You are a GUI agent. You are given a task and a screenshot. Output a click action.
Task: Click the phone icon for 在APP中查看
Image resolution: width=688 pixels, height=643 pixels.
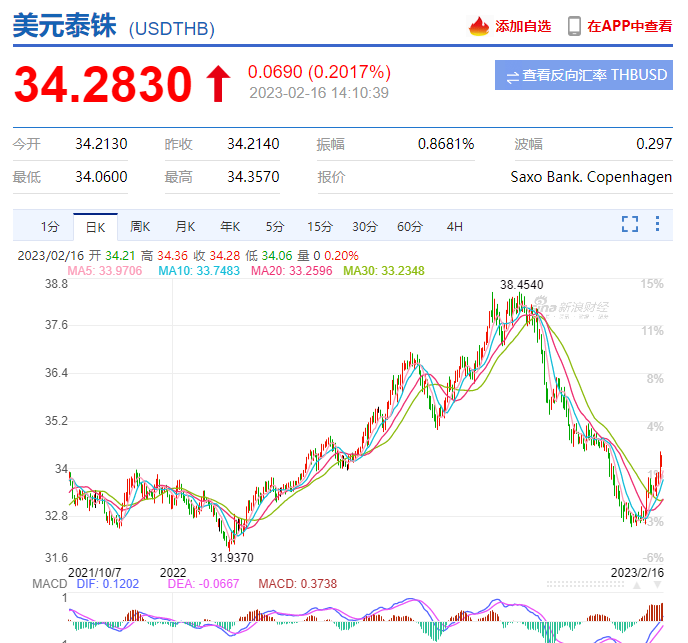click(574, 26)
